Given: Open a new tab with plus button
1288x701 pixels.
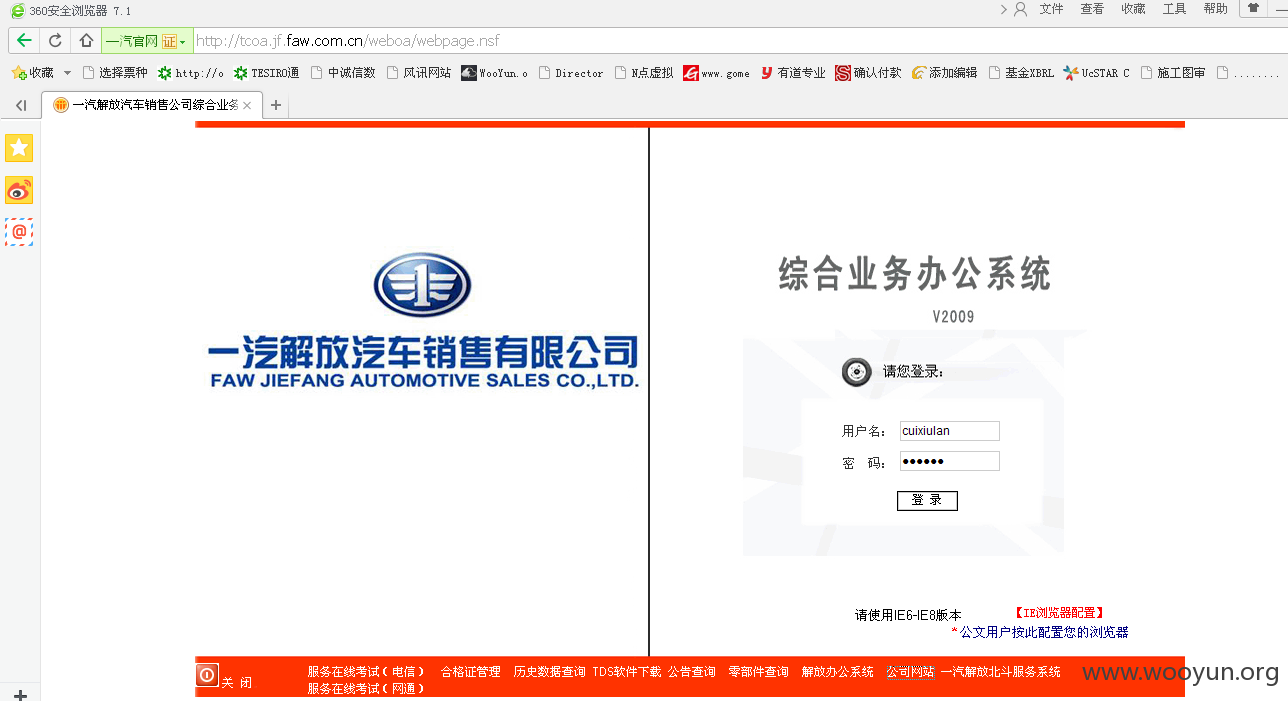Looking at the screenshot, I should point(276,105).
